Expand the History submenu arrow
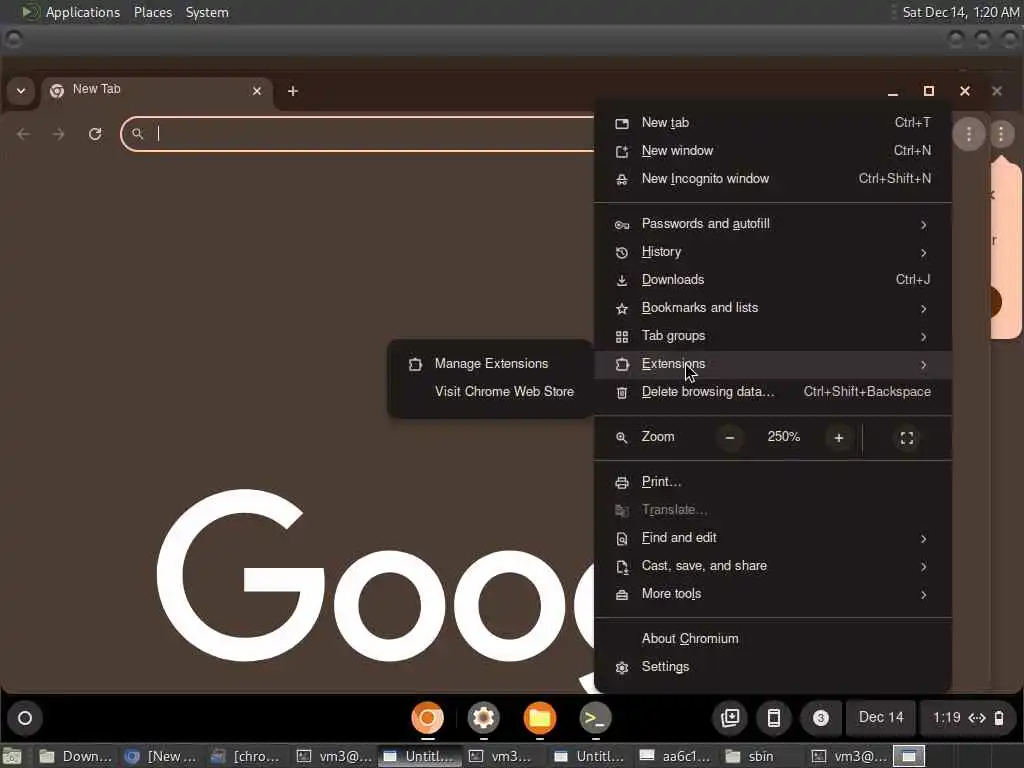1024x768 pixels. 923,253
